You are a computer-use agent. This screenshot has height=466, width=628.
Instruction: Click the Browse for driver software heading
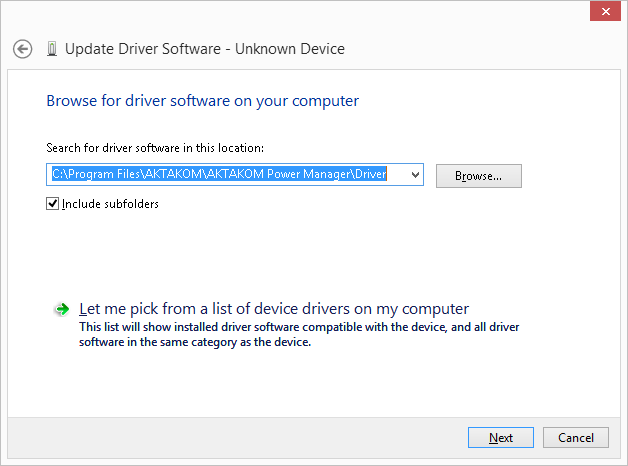pyautogui.click(x=203, y=101)
